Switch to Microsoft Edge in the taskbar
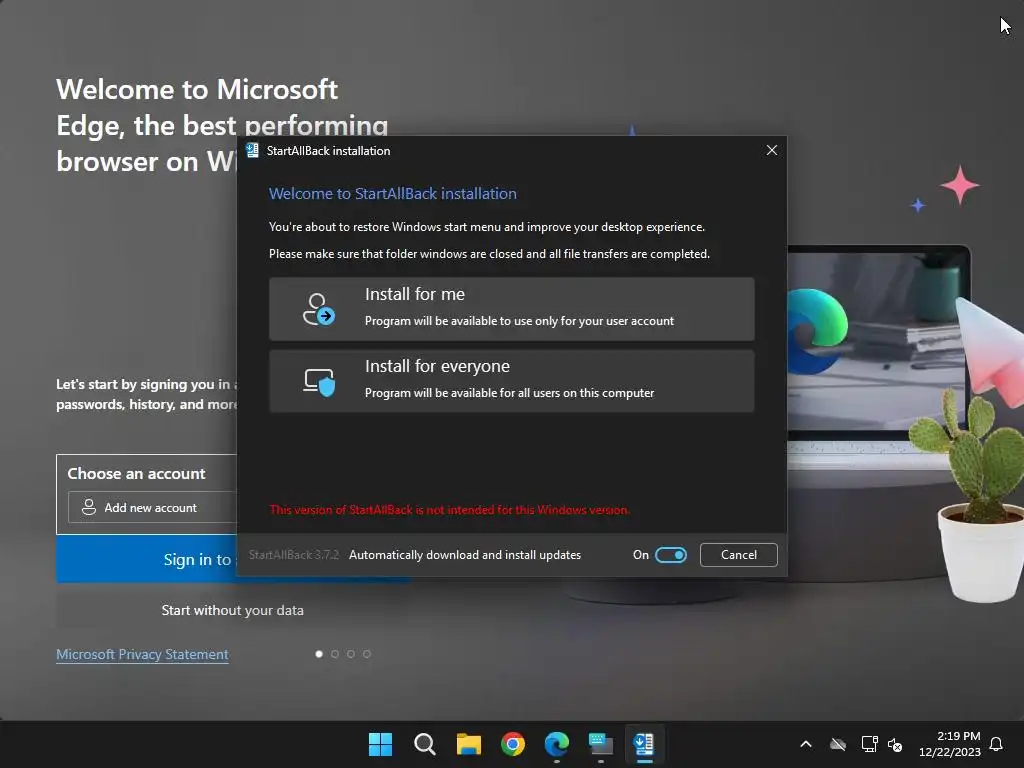The height and width of the screenshot is (768, 1024). tap(557, 744)
